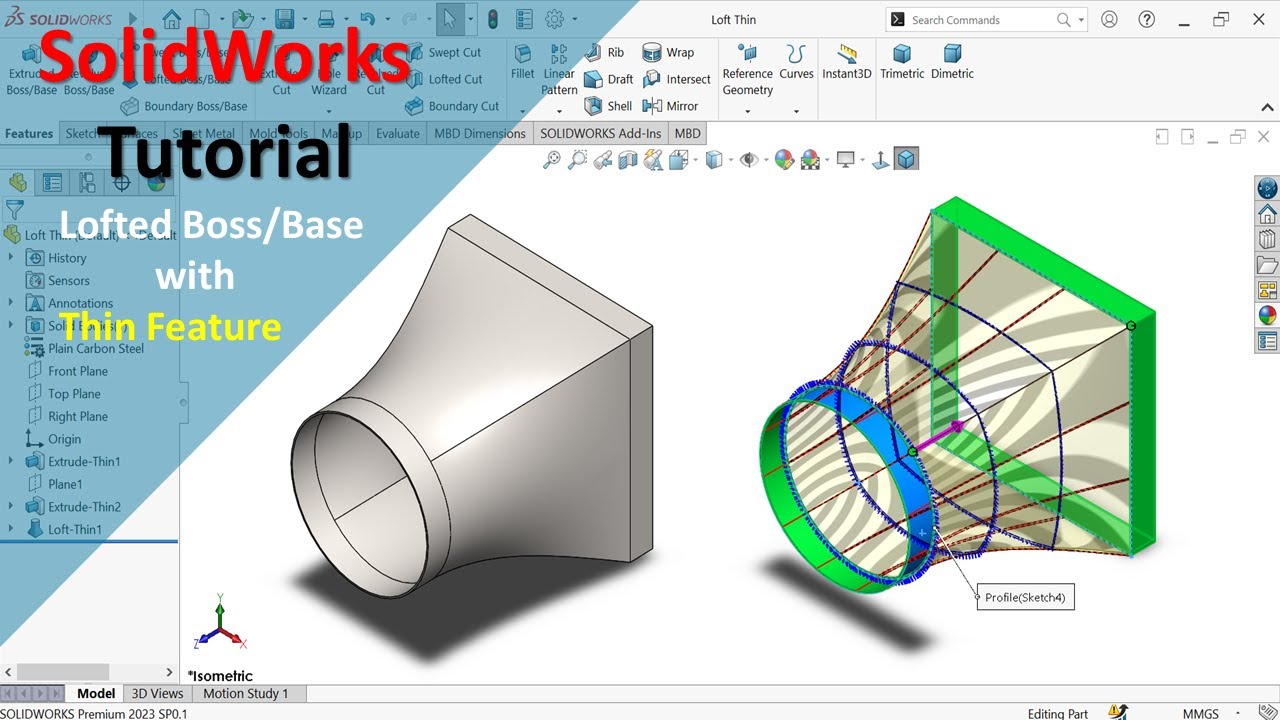Click the Undo arrow icon
This screenshot has height=720, width=1280.
[368, 19]
